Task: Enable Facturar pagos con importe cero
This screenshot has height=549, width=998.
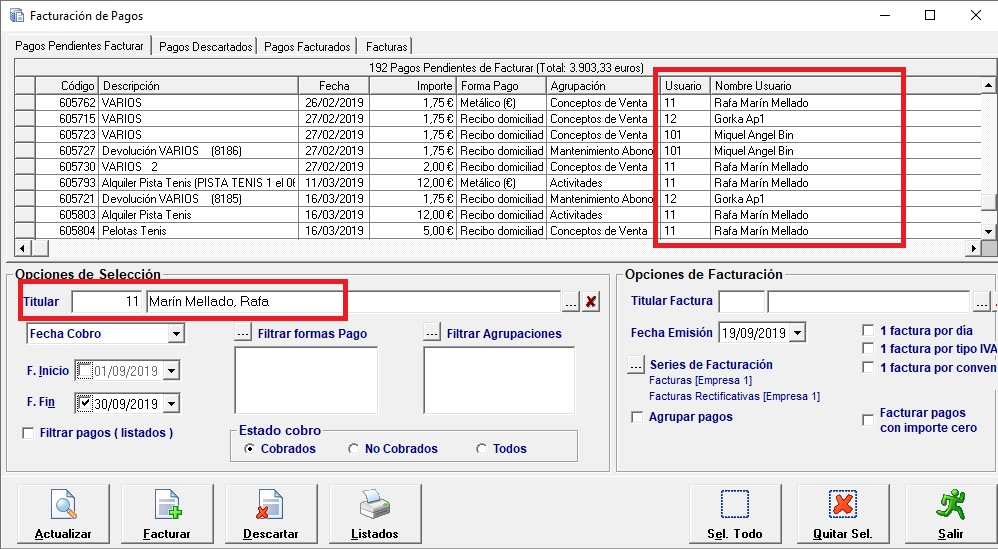Action: [868, 420]
